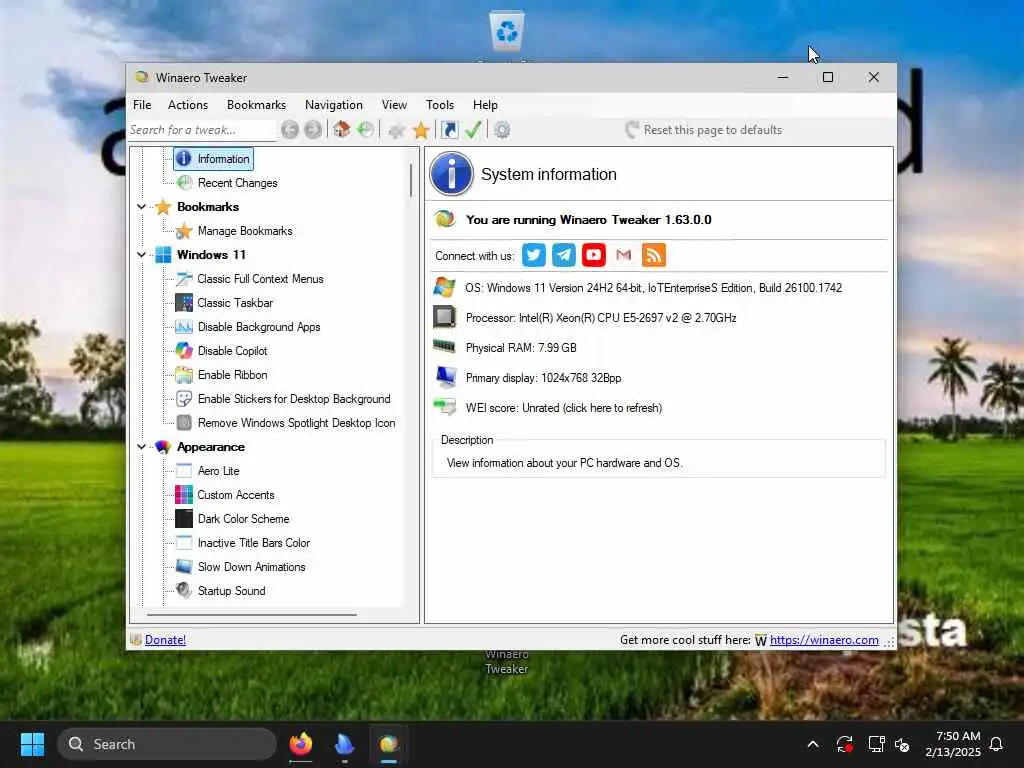
Task: Open the Bookmarks menu
Action: point(256,104)
